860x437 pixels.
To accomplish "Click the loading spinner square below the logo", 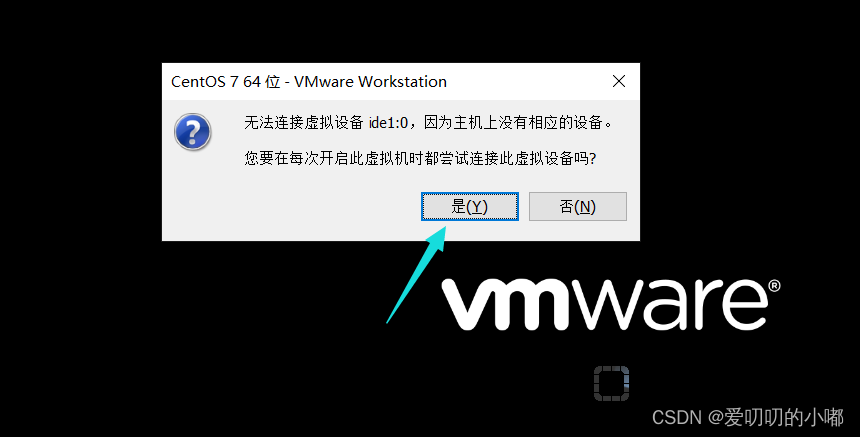I will pos(612,383).
